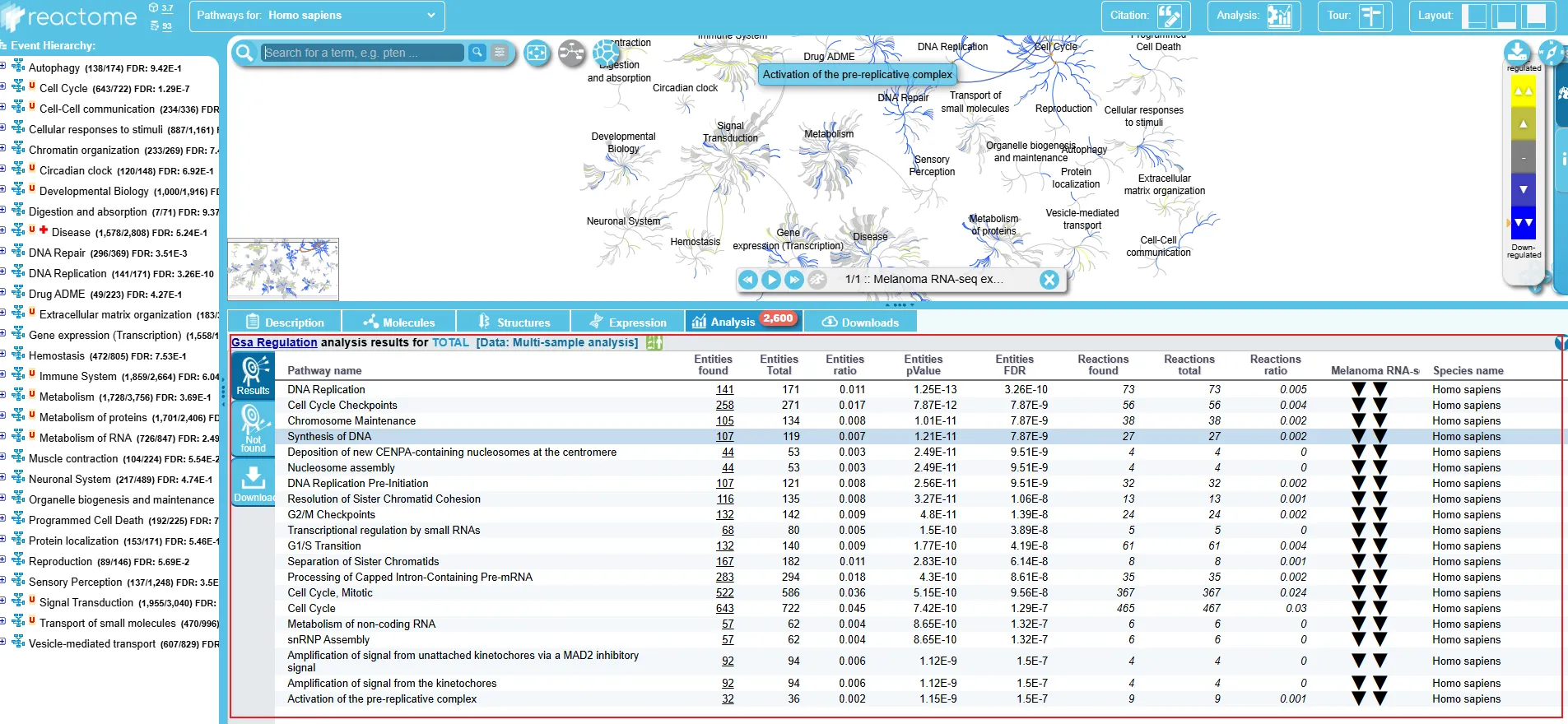Switch to the Molecules tab

[x=399, y=323]
